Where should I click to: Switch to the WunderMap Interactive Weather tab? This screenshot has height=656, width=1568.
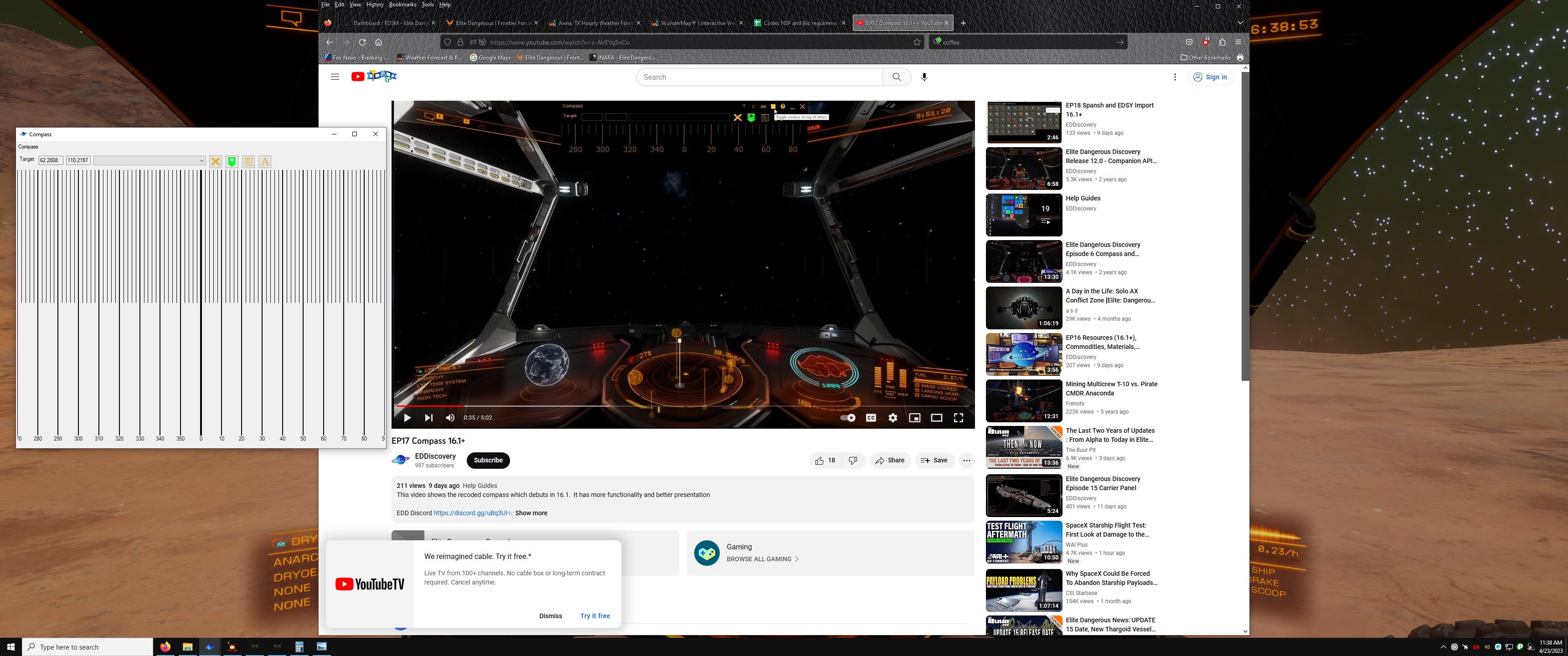tap(697, 23)
